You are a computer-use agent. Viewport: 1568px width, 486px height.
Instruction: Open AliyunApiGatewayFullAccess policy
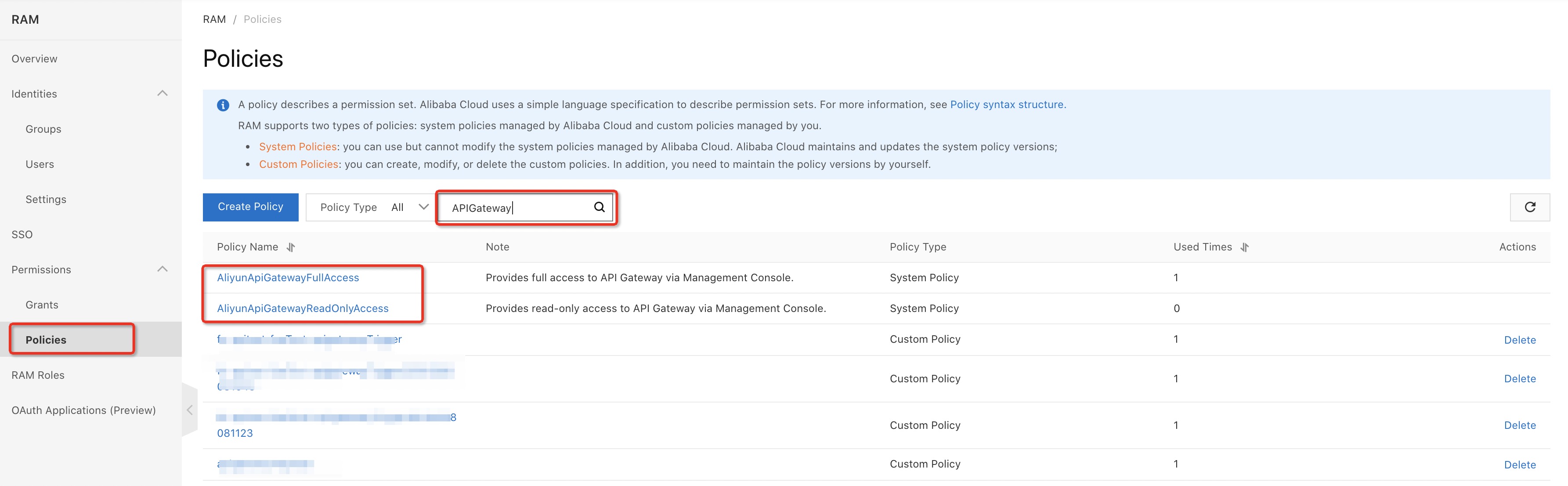(288, 278)
